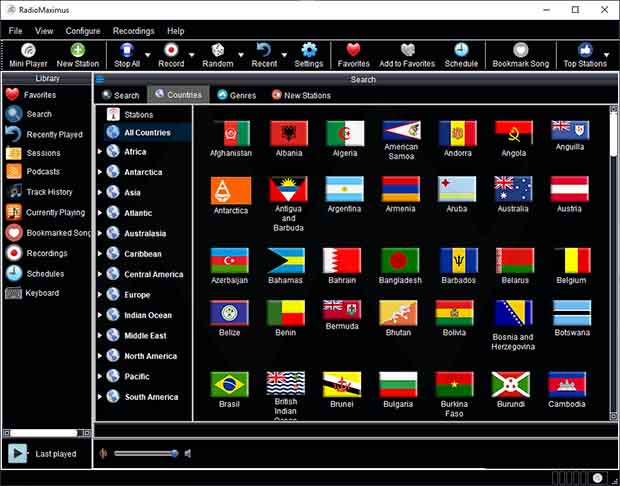Open Recent dropdown arrow
This screenshot has height=486, width=620.
(284, 55)
